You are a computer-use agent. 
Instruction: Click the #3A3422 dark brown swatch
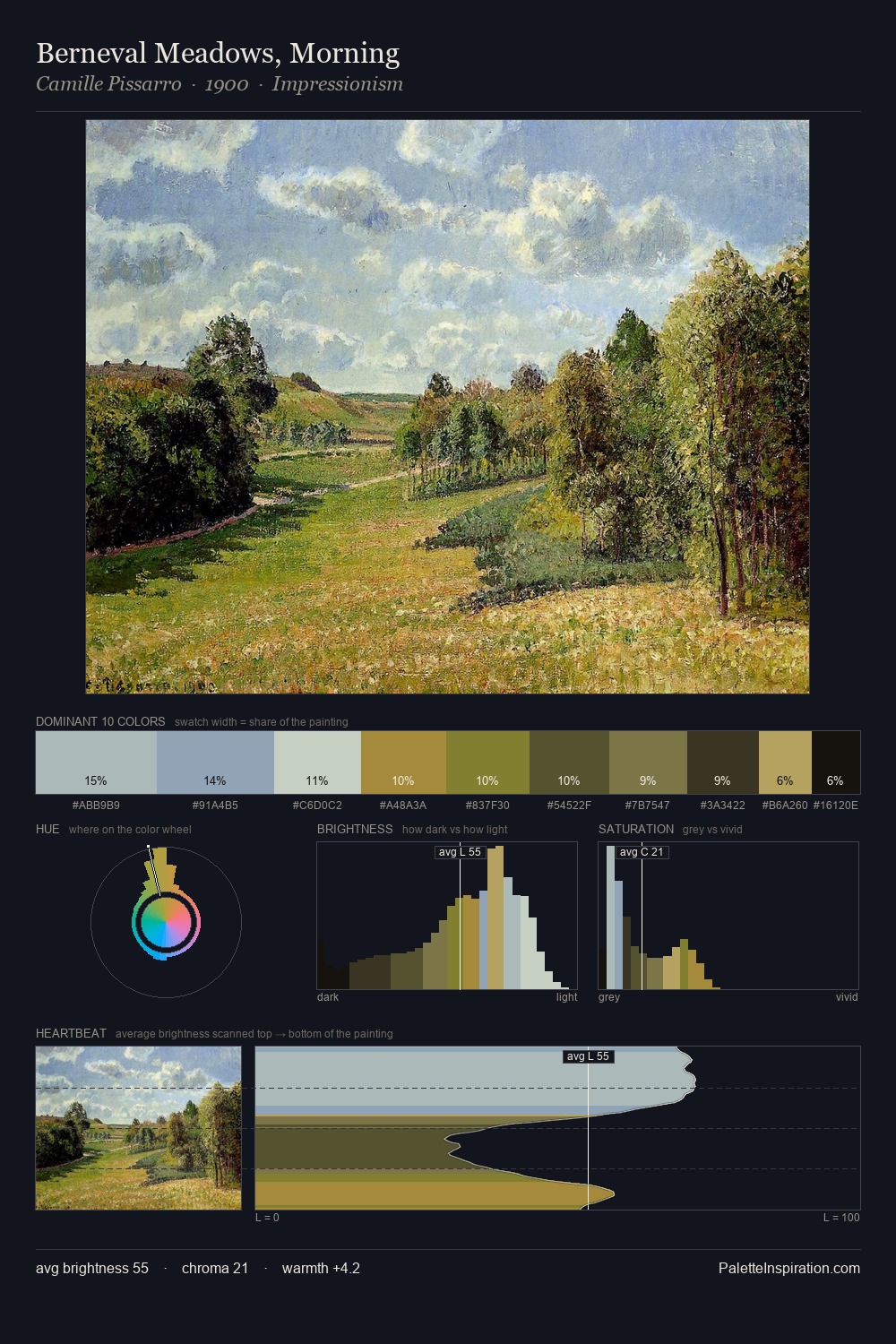point(723,762)
